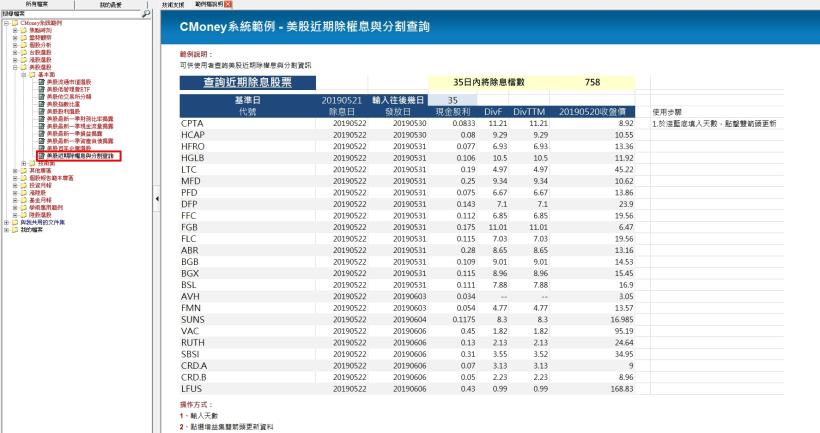Expand the 個股分析 folder node
Viewport: 820px width, 433px height.
pos(15,45)
